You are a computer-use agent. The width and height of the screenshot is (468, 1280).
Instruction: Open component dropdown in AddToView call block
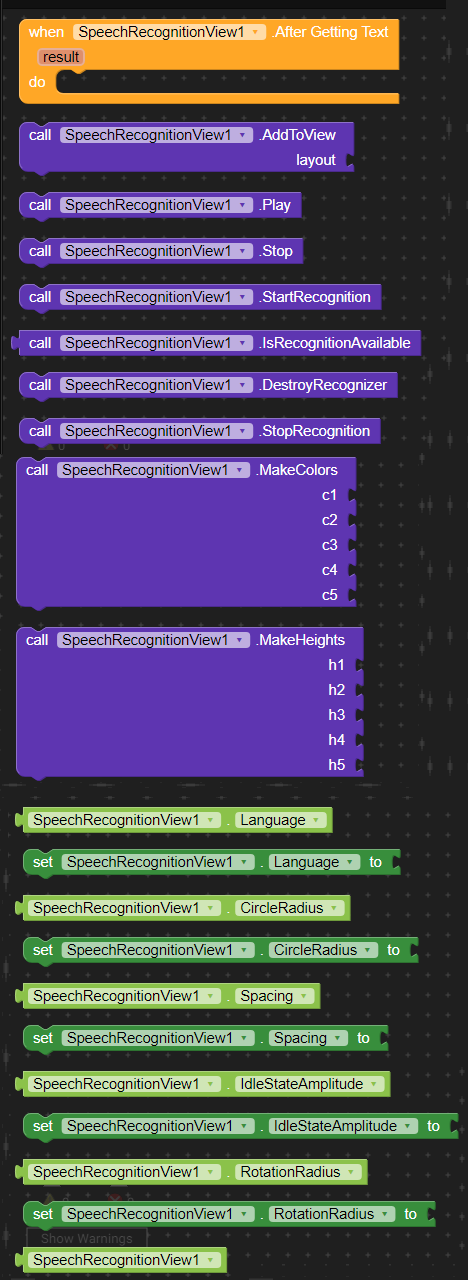click(x=156, y=135)
